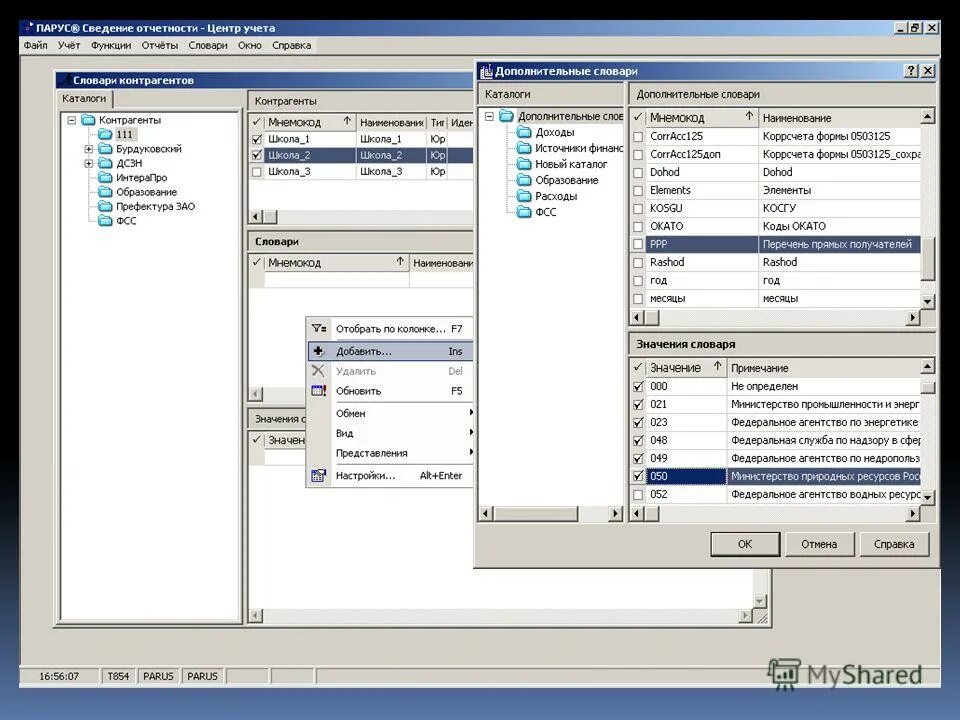Open the Представления submenu
The width and height of the screenshot is (960, 720).
(x=390, y=453)
